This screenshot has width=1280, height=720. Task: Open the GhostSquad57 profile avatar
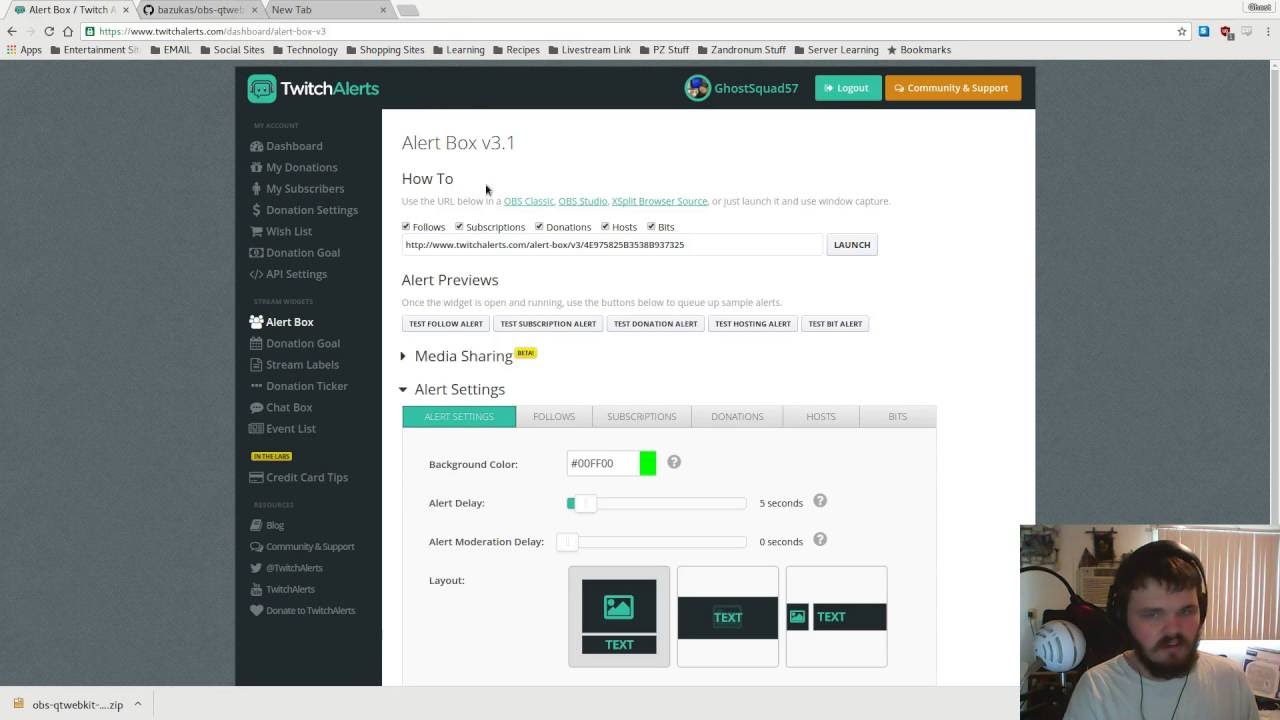[x=697, y=88]
